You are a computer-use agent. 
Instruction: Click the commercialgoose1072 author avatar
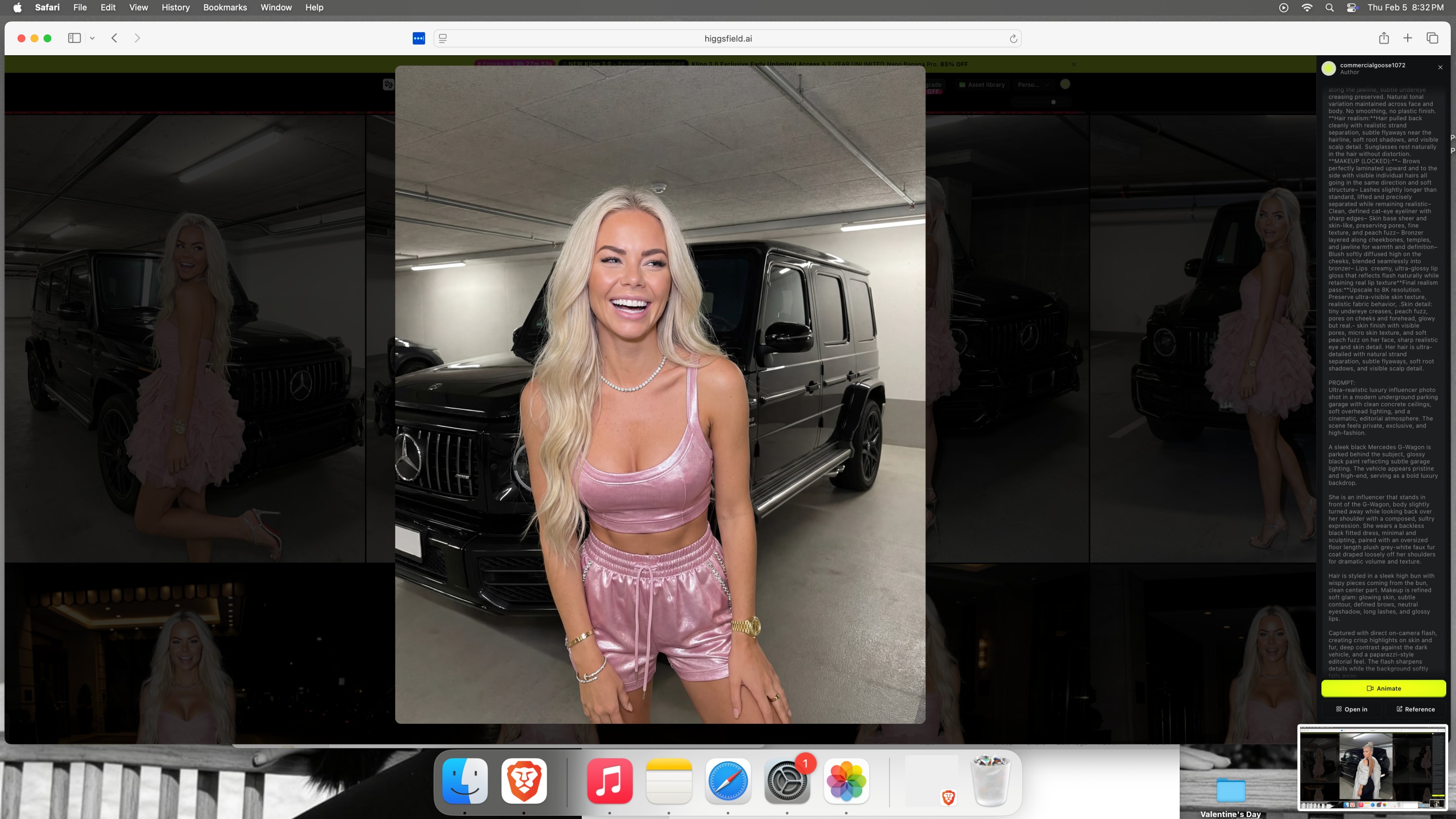(x=1328, y=68)
